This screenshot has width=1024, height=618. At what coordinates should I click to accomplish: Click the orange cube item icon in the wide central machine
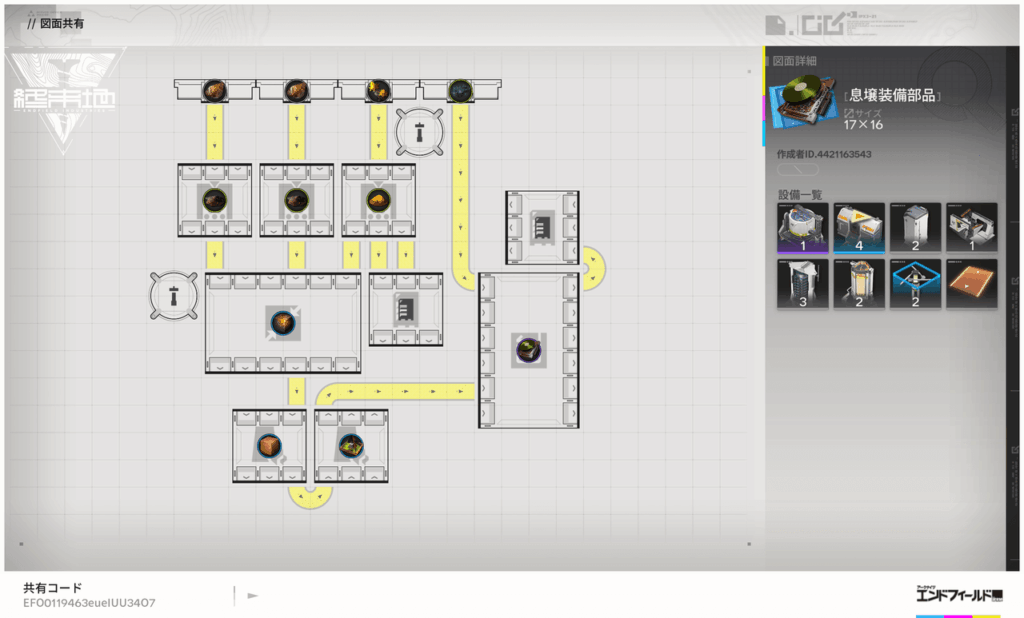pos(282,323)
